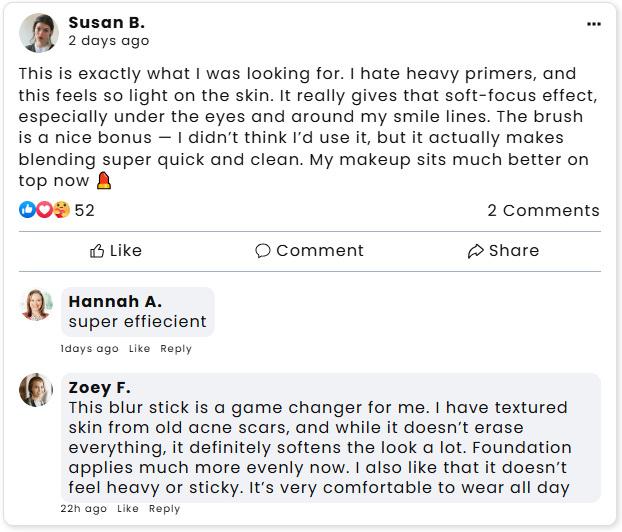Open the three-dot post options menu
Screen dimensions: 622x532
[x=594, y=24]
